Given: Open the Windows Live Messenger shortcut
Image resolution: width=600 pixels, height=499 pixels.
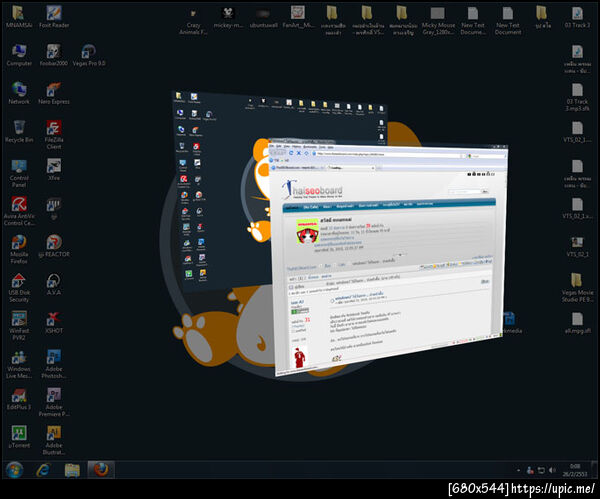Looking at the screenshot, I should 19,365.
